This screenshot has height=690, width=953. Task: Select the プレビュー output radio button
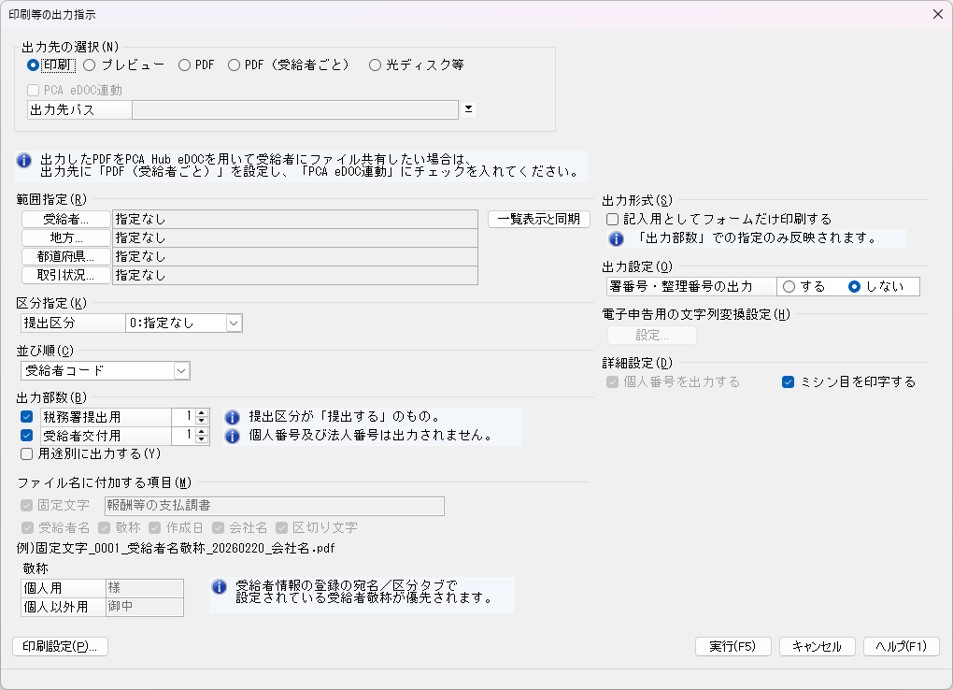(89, 65)
